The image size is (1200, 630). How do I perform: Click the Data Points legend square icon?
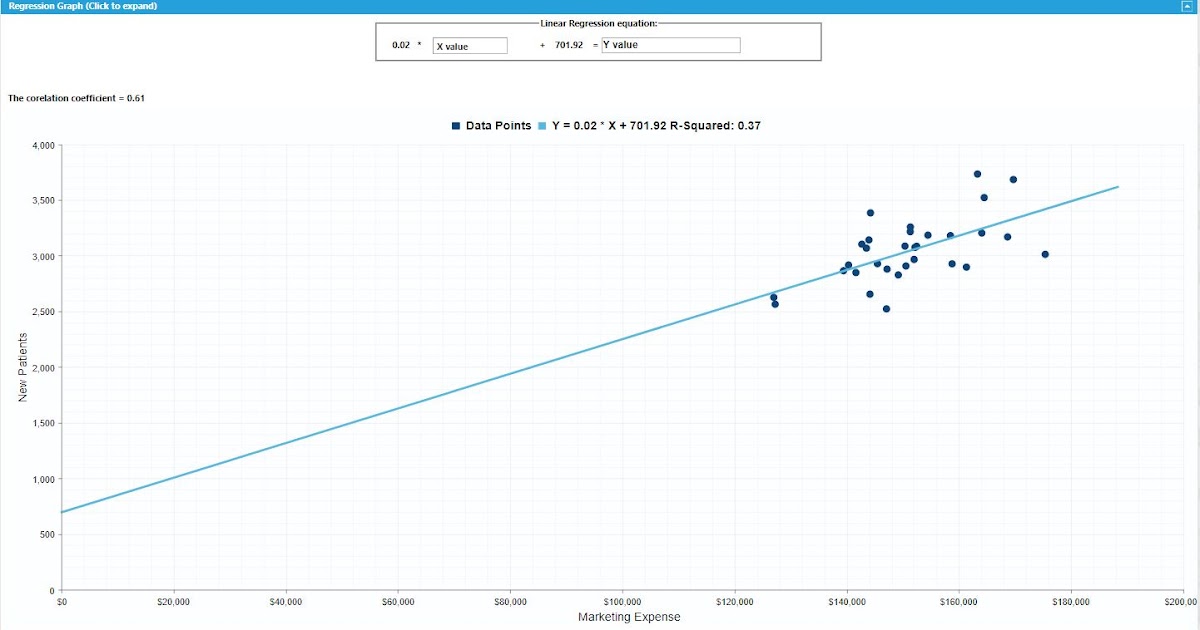455,125
